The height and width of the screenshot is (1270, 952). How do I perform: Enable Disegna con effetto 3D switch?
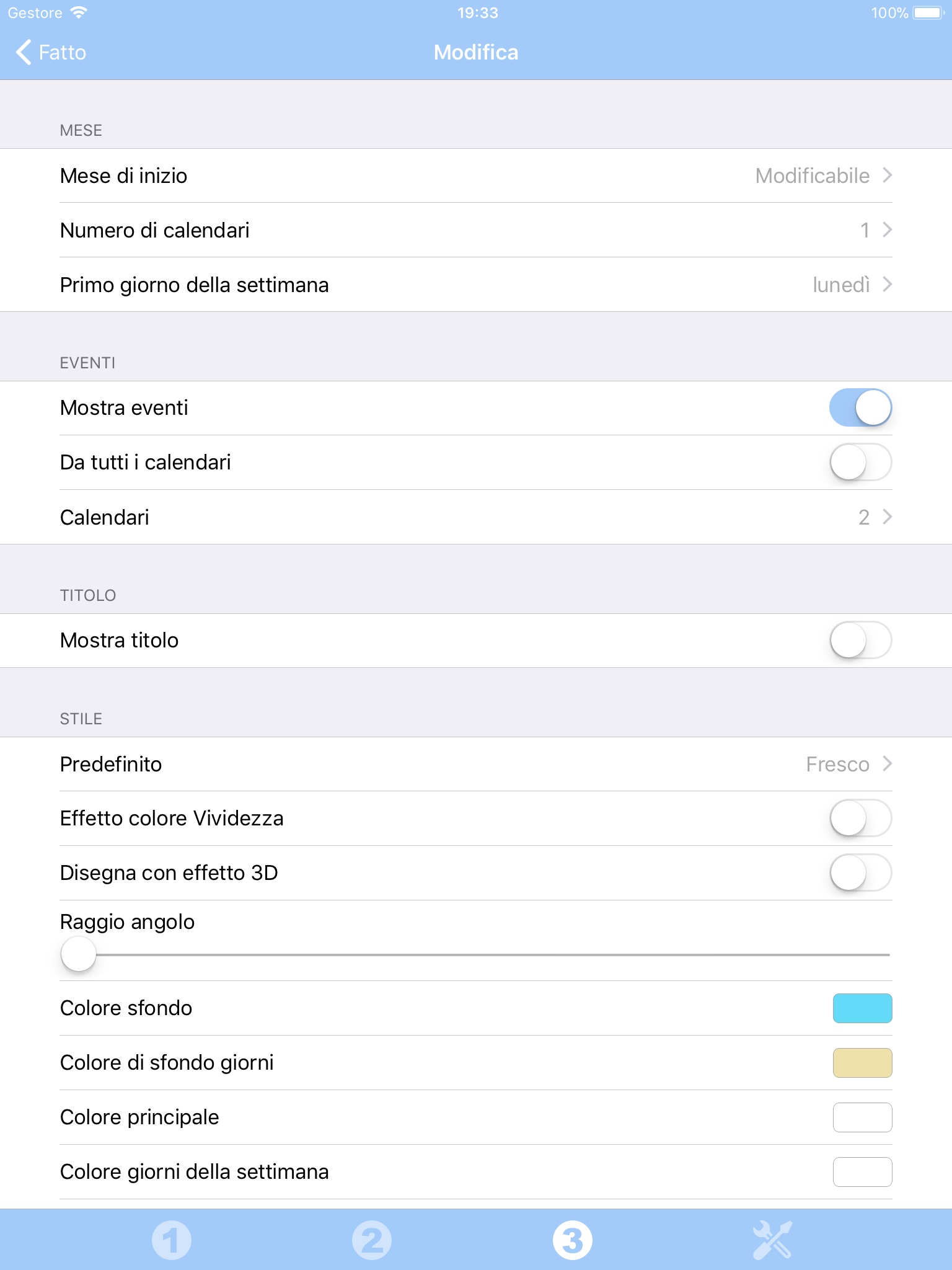point(860,873)
